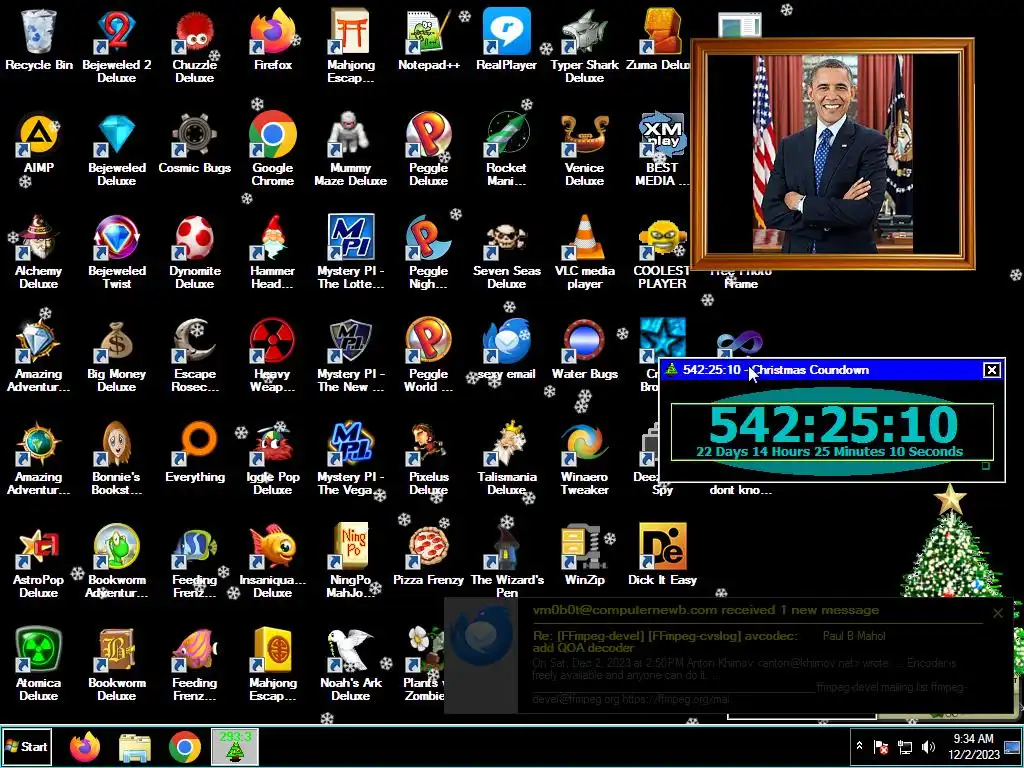
Task: Select the NingPo MahJong icon
Action: tap(351, 560)
